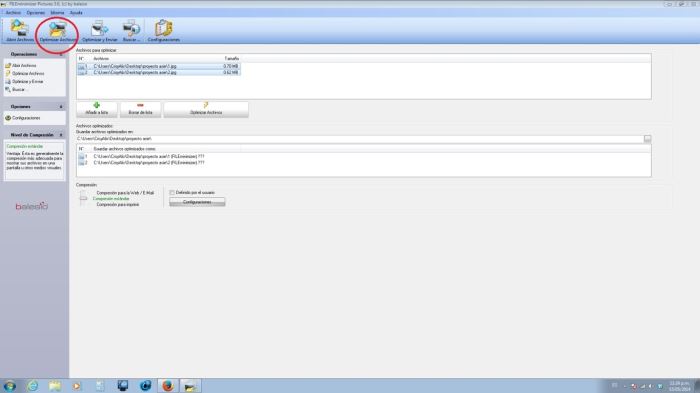
Task: Choose Compresión para la Web / E-Mail
Action: tap(125, 193)
